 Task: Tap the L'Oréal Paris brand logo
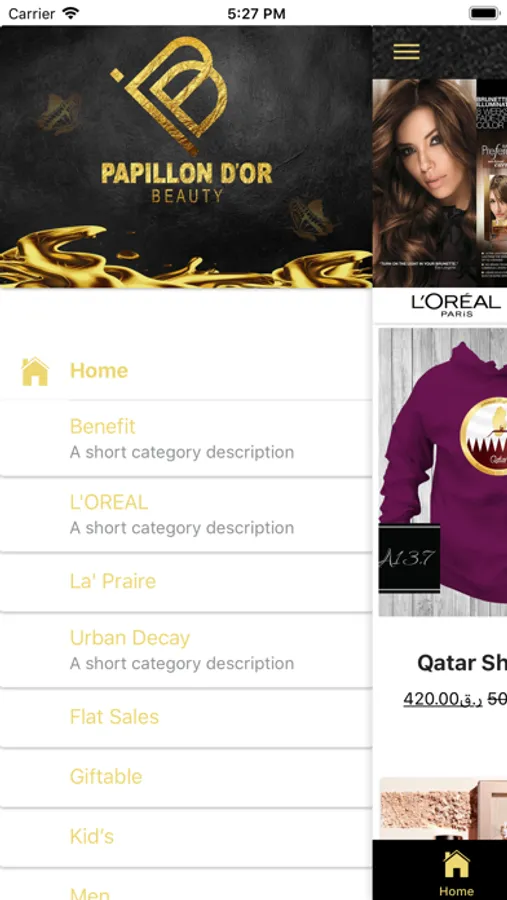click(456, 305)
